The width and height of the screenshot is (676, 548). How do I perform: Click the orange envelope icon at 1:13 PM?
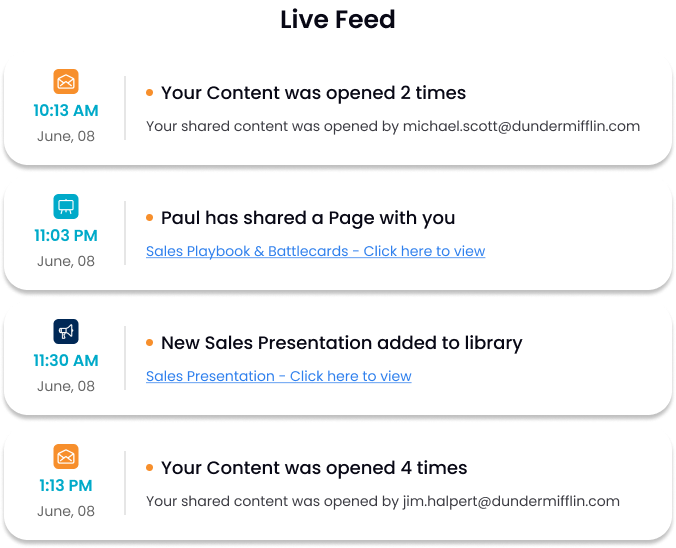[66, 456]
